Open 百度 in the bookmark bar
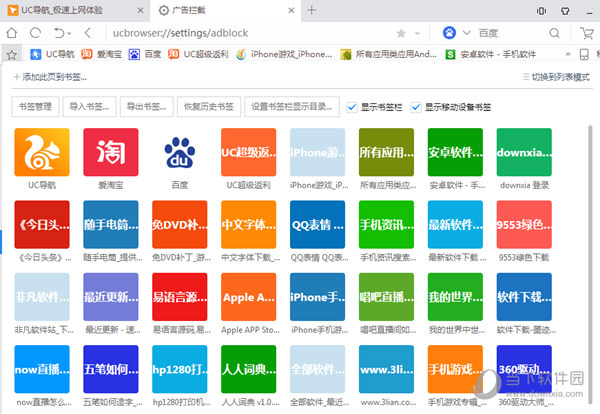 [x=145, y=54]
